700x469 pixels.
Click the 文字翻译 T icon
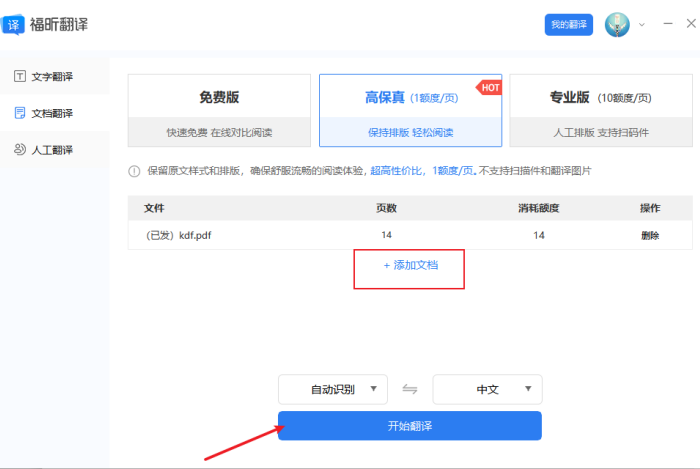point(20,76)
